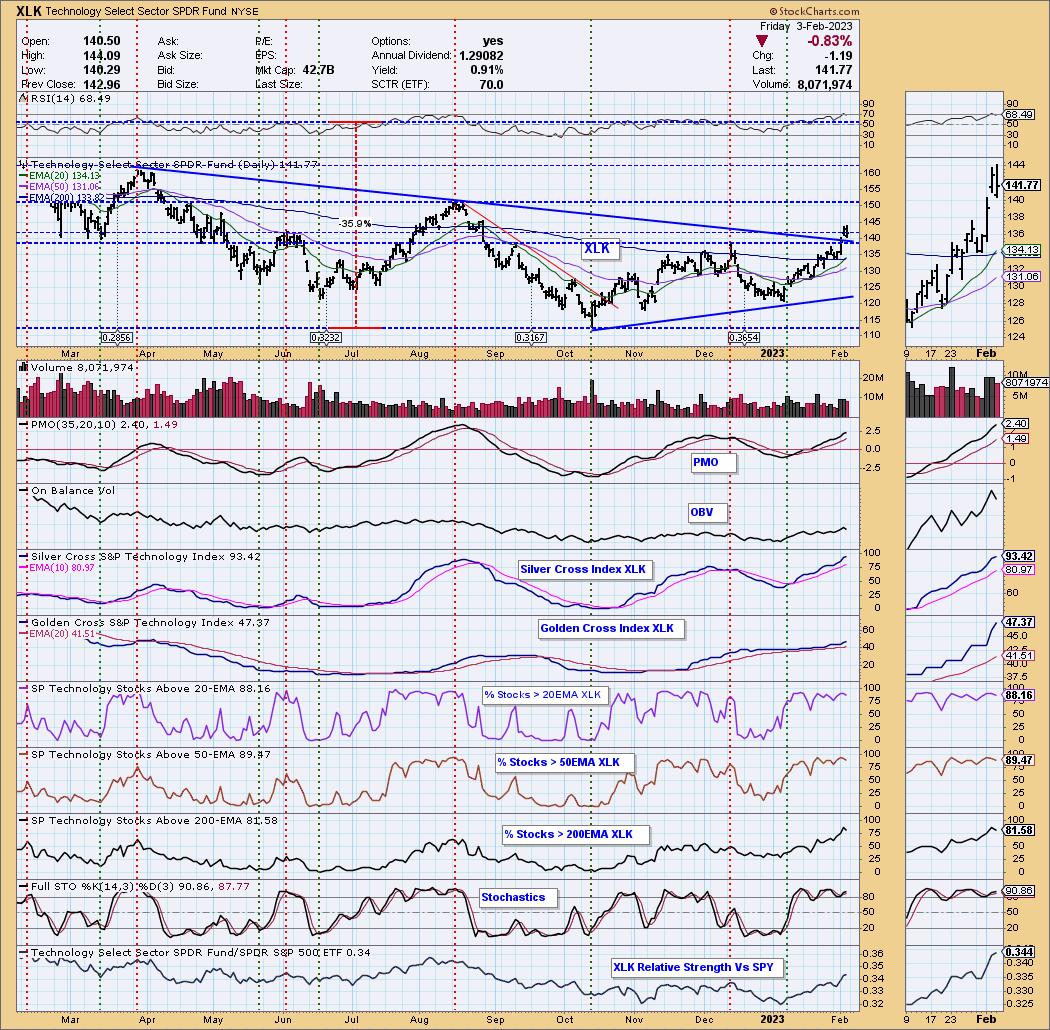Click the Golden Cross Technology Index 47.37 label

[x=150, y=623]
